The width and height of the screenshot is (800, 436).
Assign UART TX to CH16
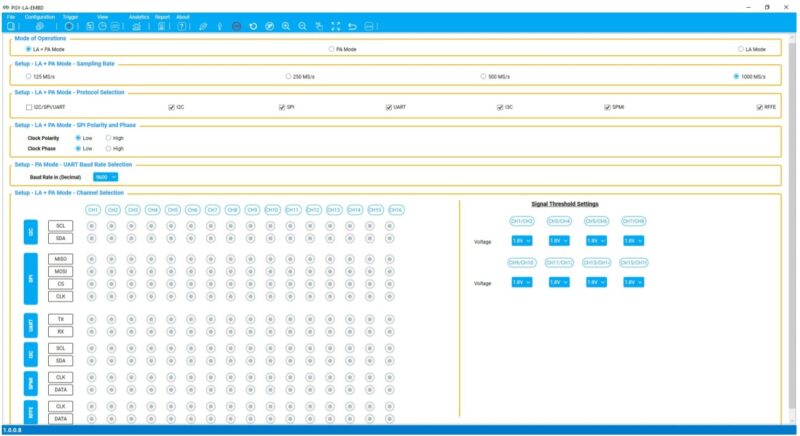[390, 319]
